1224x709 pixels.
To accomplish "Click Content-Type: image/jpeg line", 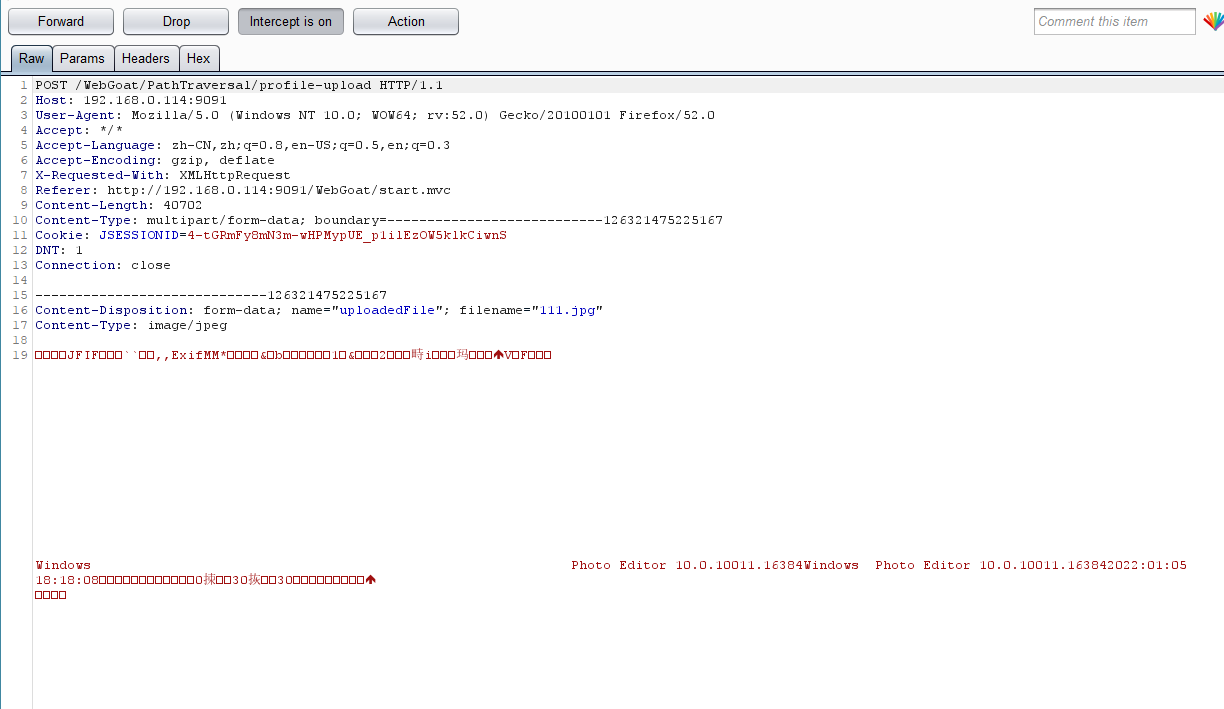I will tap(131, 325).
